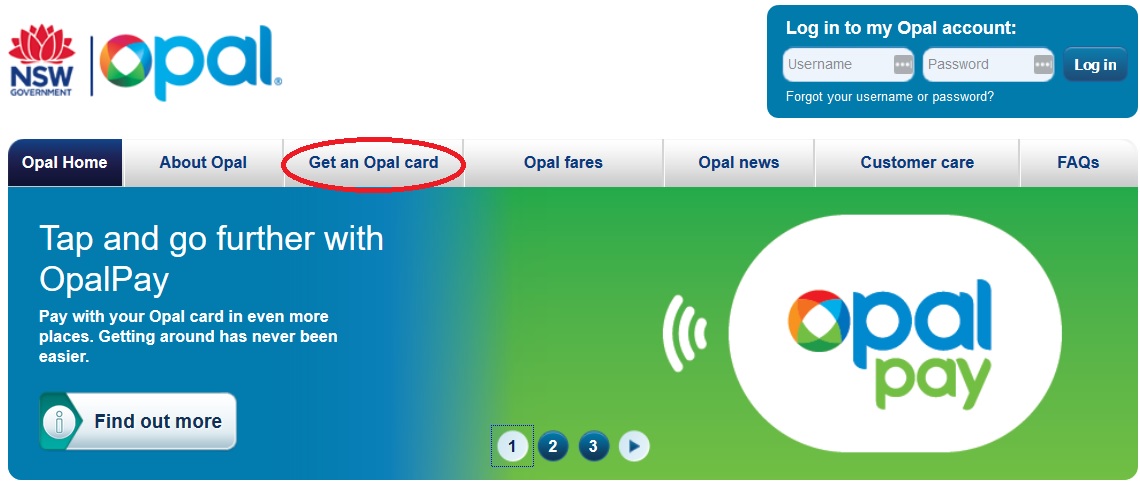Open the Opal fares tab

pyautogui.click(x=563, y=163)
